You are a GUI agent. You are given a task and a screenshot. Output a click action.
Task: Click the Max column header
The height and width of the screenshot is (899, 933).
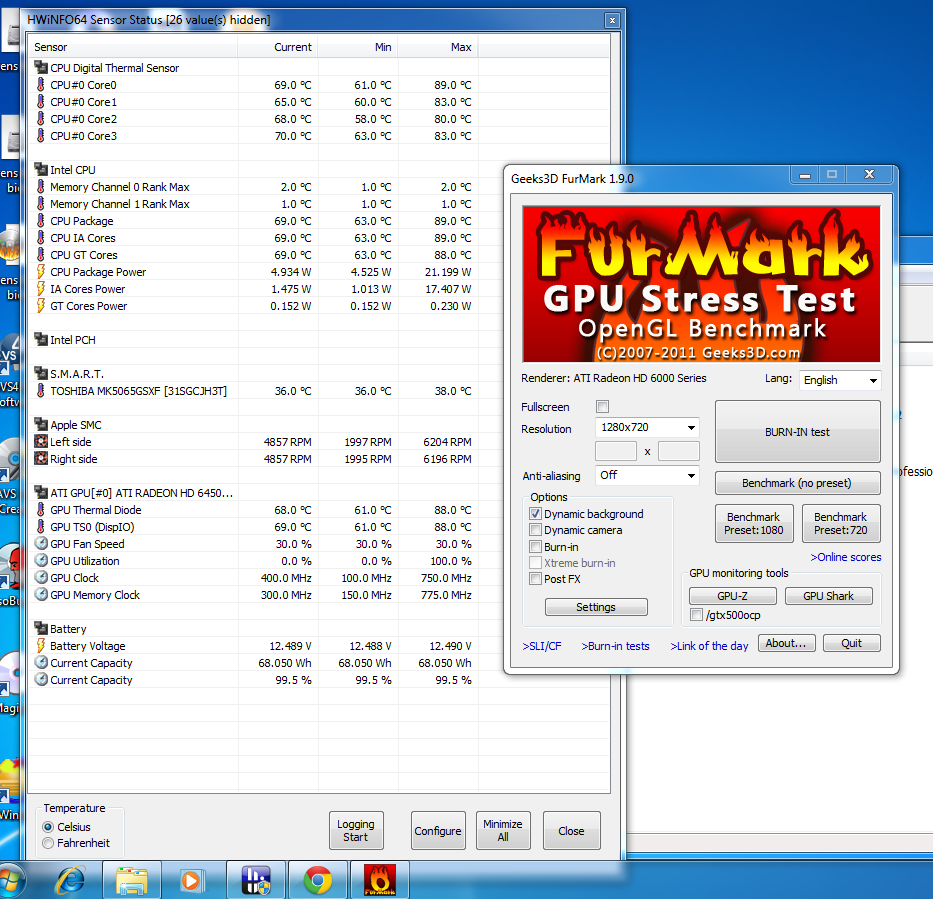438,47
